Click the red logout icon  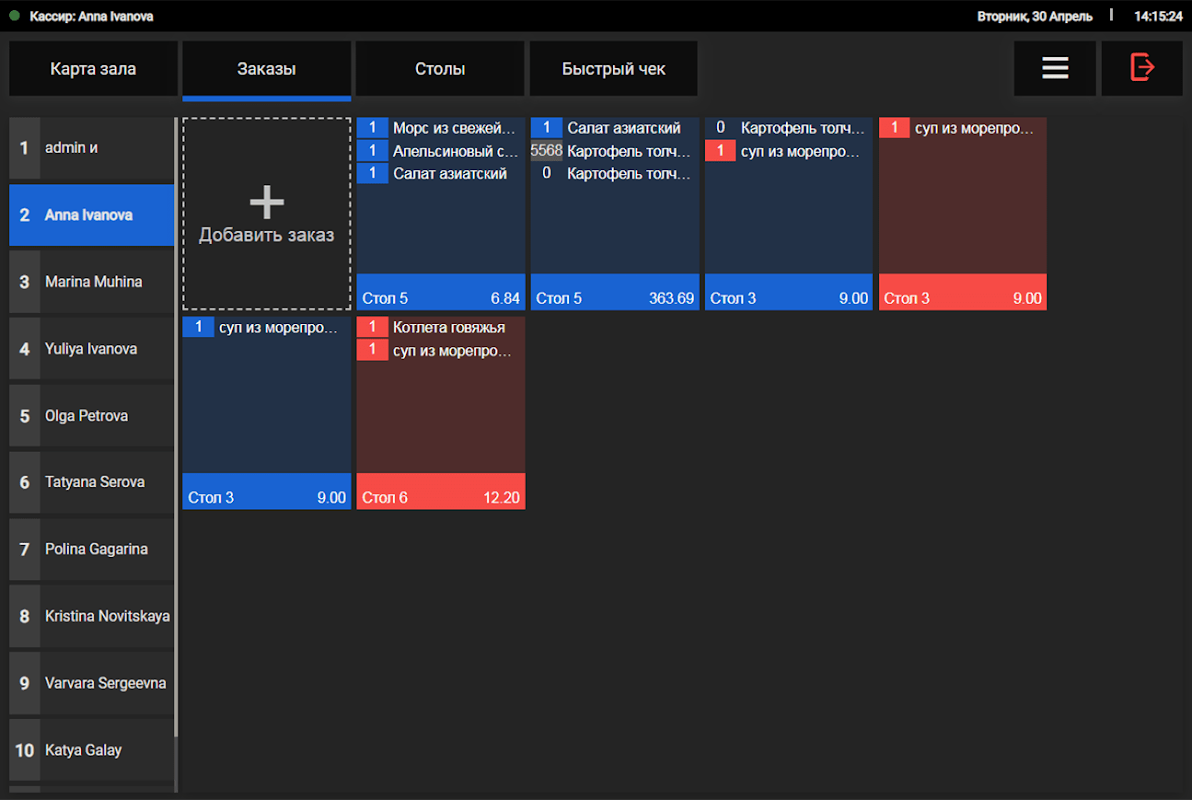click(1142, 67)
